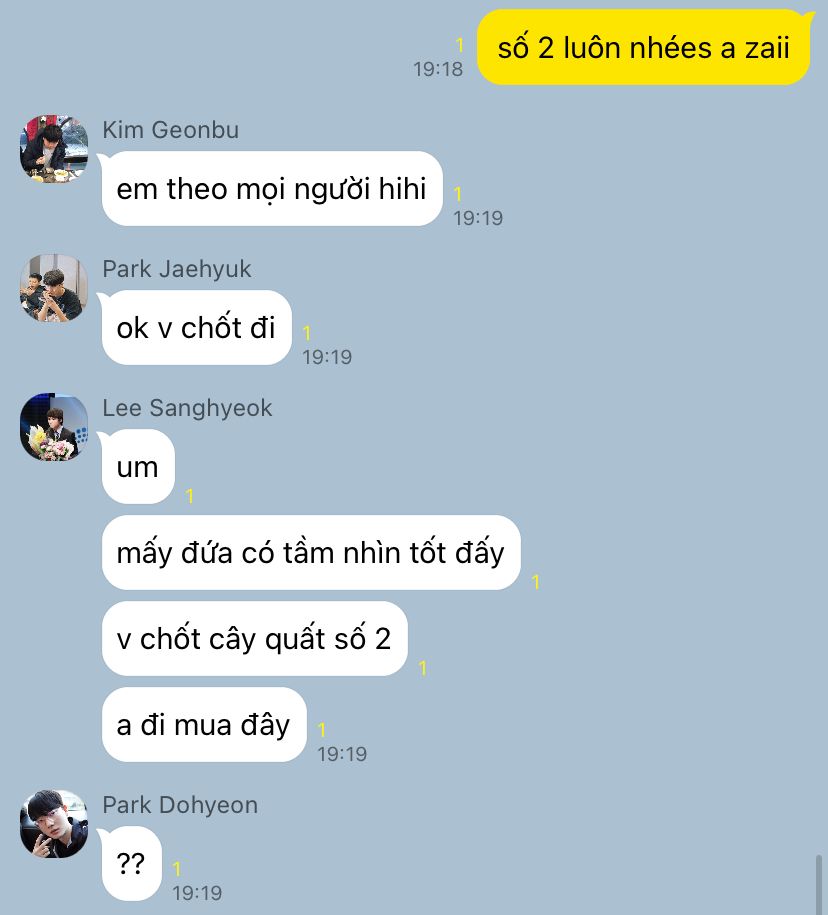Click the chat scrollbar thumb at right edge
Viewport: 828px width, 915px height.
tap(819, 885)
